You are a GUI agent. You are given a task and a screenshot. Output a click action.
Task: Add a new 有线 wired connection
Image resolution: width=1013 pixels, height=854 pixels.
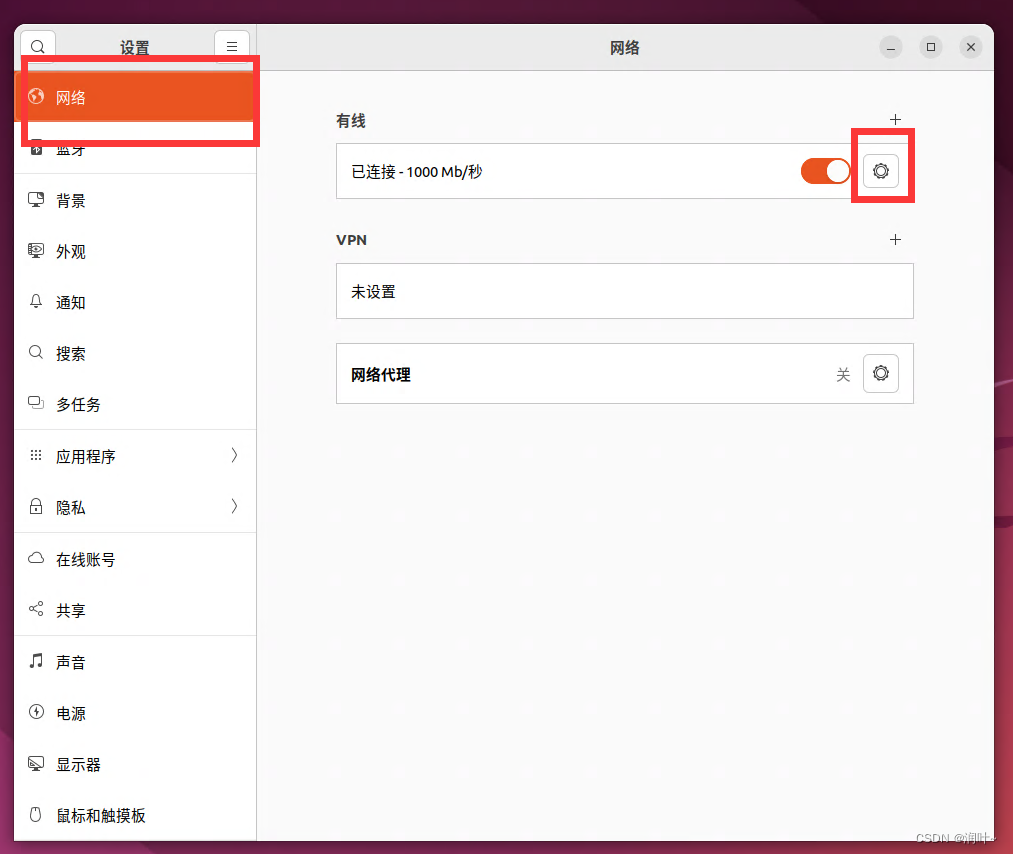tap(895, 120)
